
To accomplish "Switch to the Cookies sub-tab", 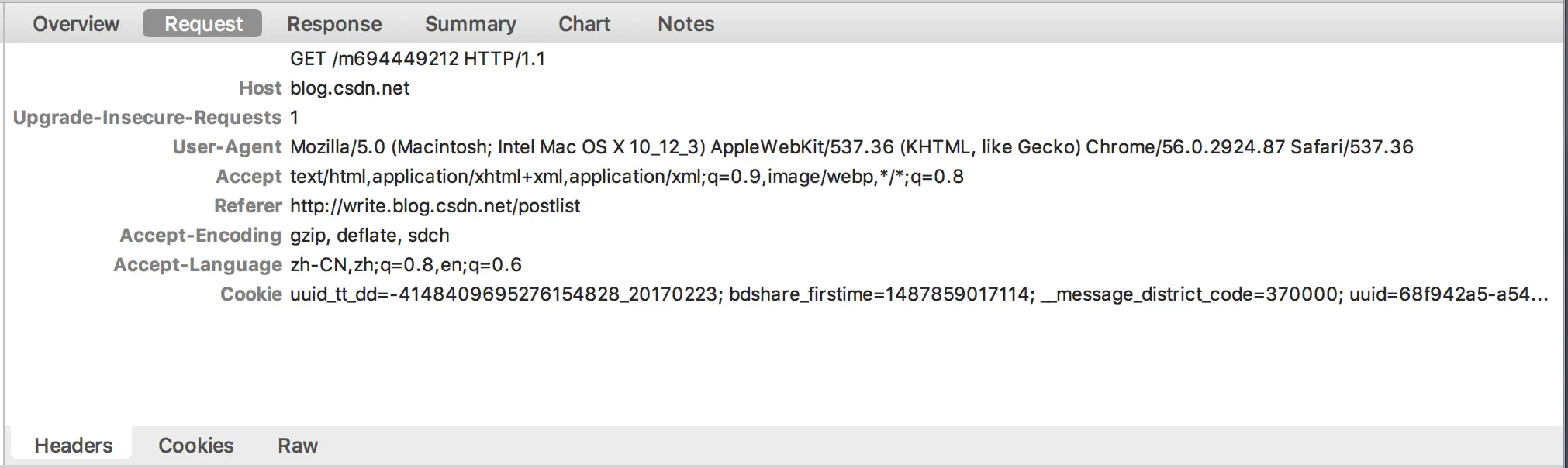I will click(195, 446).
